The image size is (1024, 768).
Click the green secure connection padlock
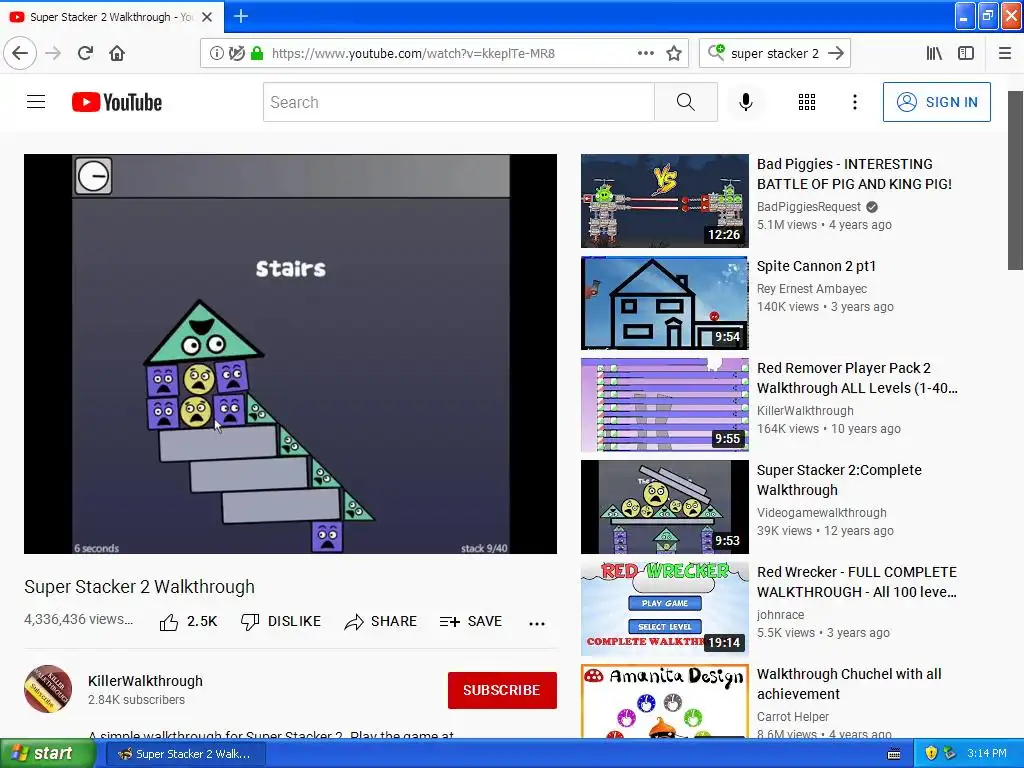pos(257,53)
